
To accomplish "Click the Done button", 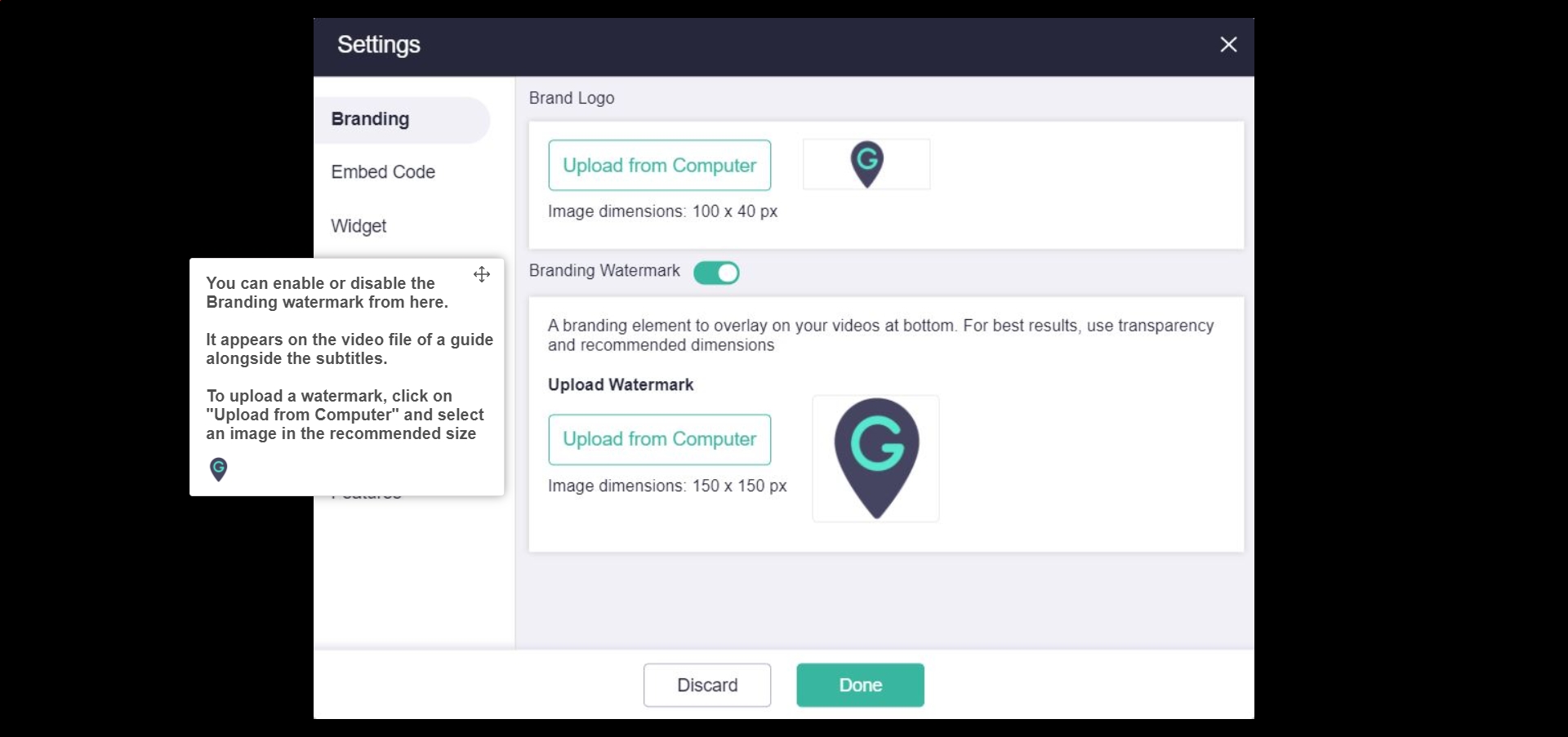I will [x=861, y=685].
